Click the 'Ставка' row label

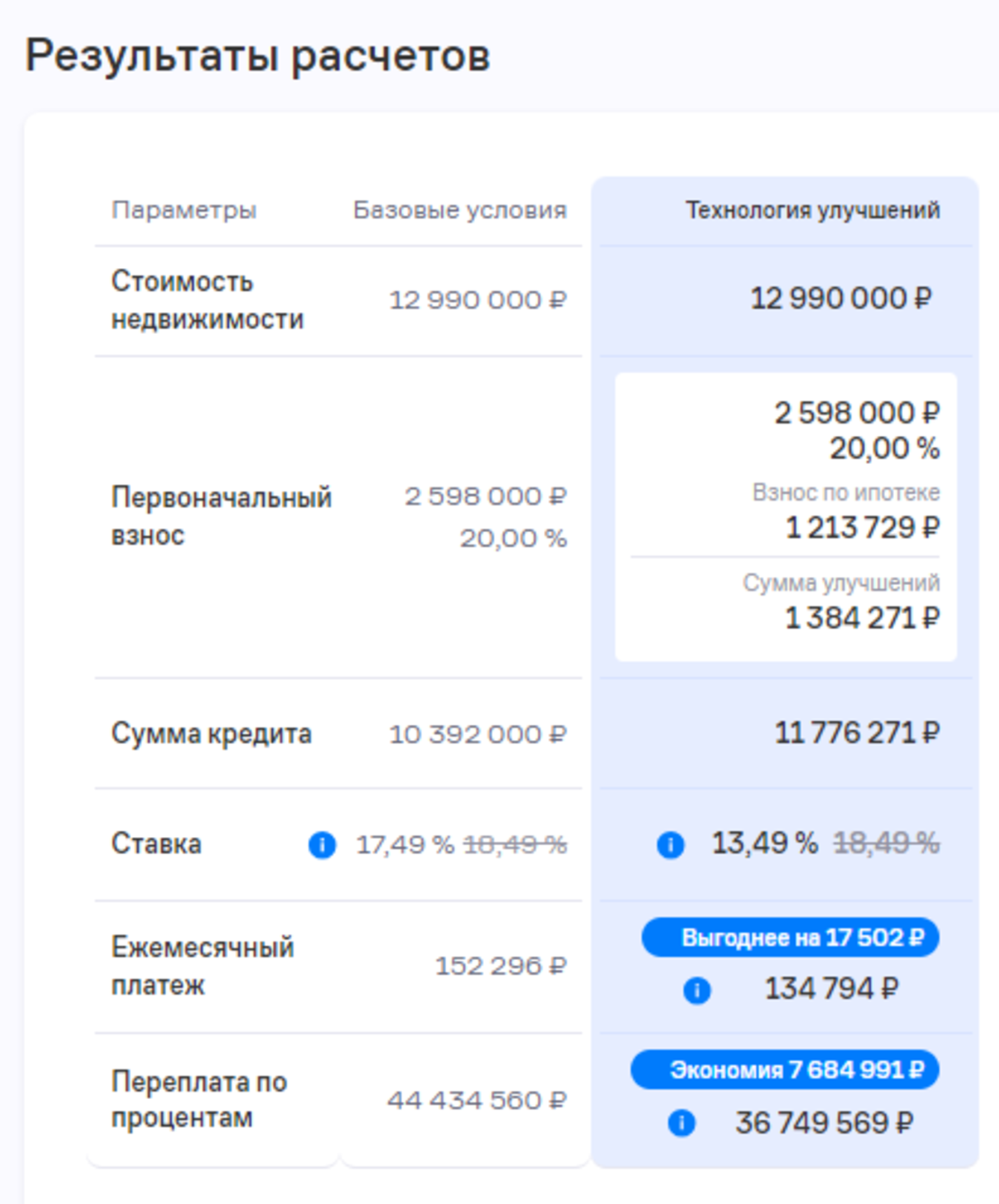157,844
